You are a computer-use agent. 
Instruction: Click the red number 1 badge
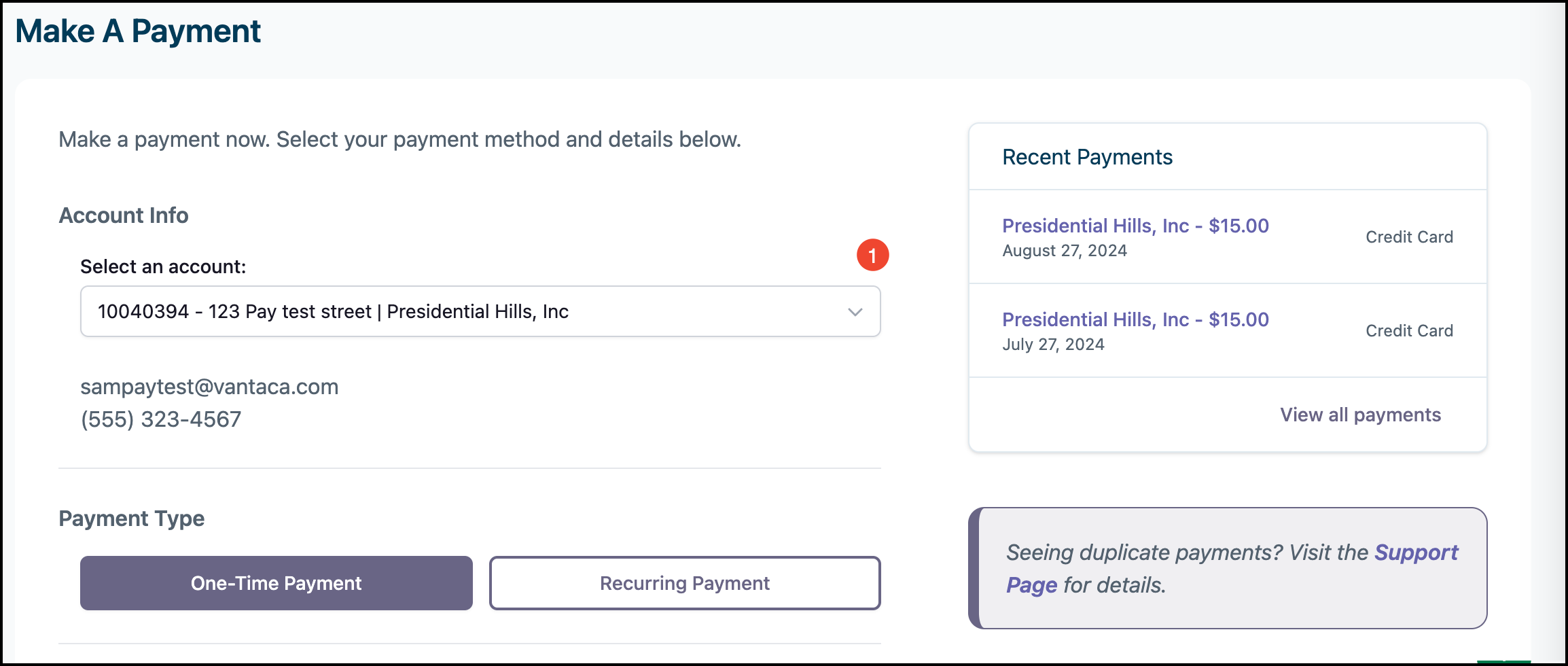872,256
